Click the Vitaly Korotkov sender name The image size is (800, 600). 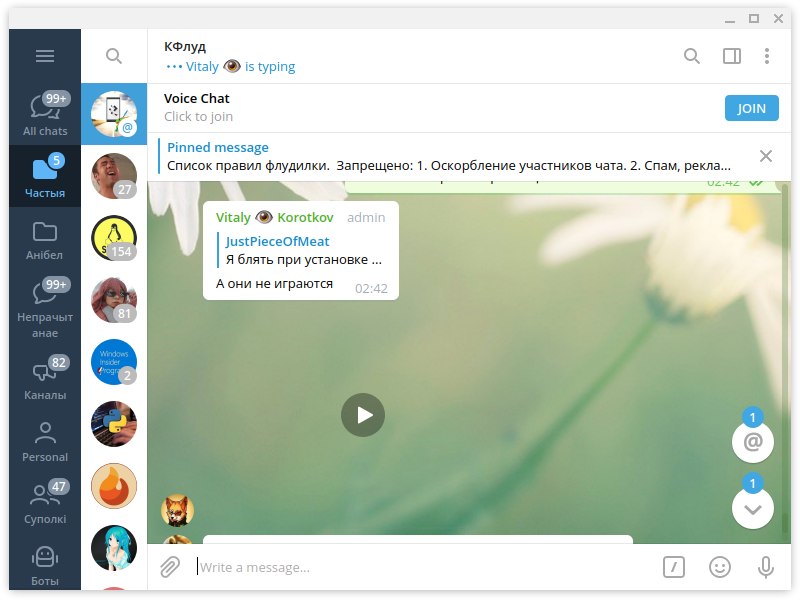[x=274, y=217]
